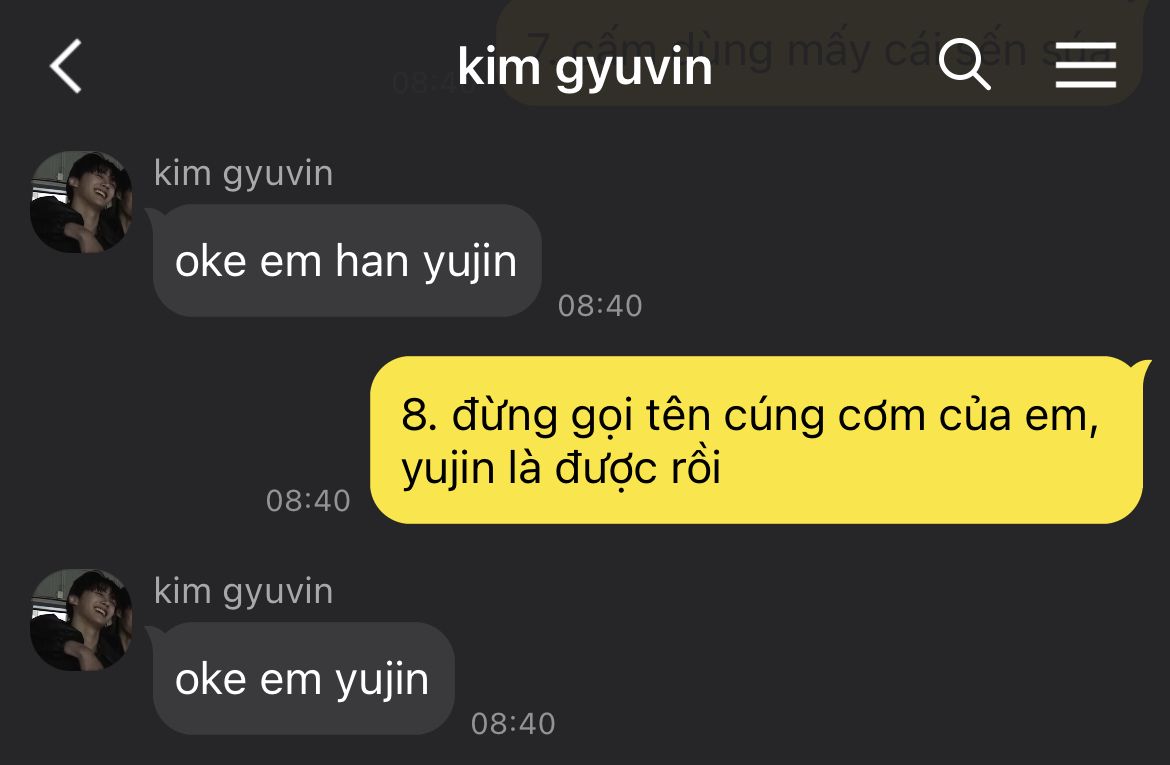This screenshot has height=765, width=1170.
Task: Tap 08:40 timestamp after 'oke em yujin'
Action: pyautogui.click(x=513, y=724)
